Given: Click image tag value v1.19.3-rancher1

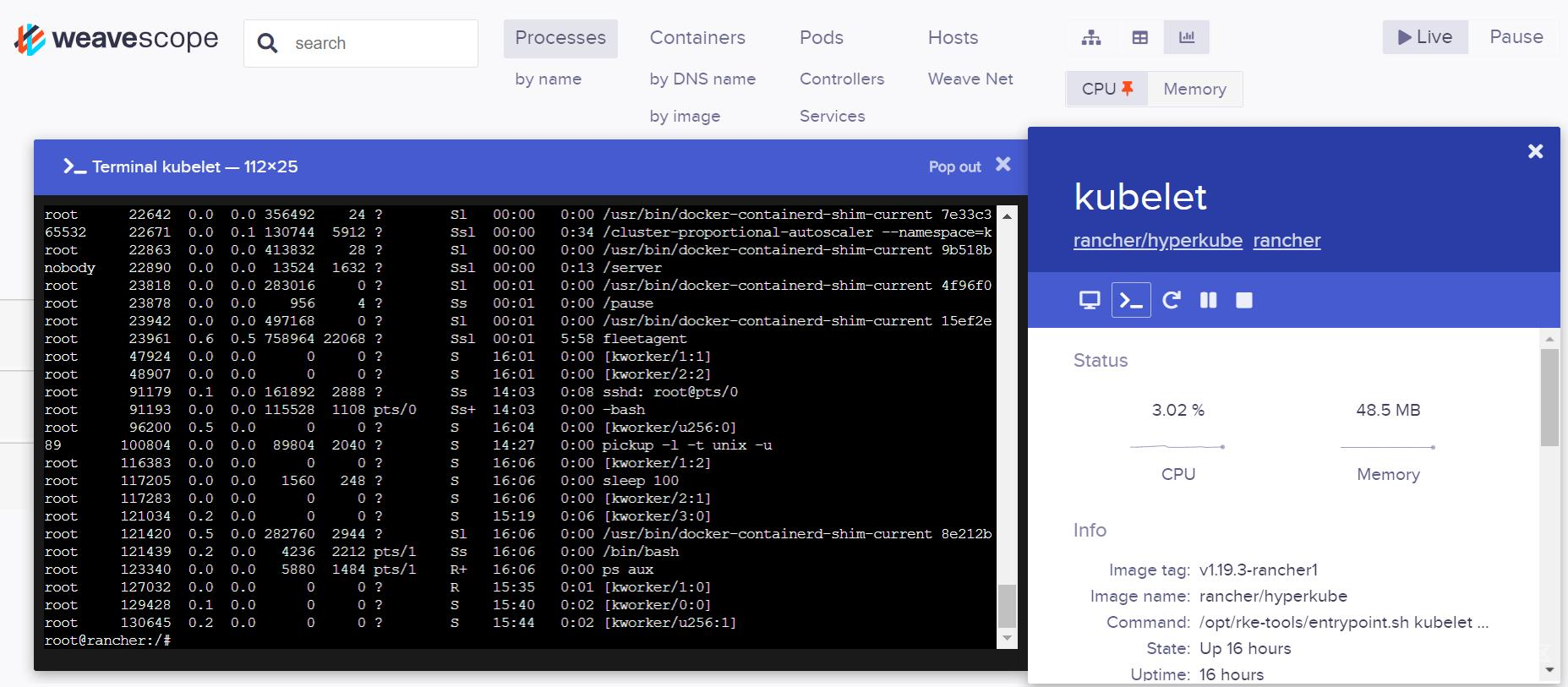Looking at the screenshot, I should [1259, 570].
